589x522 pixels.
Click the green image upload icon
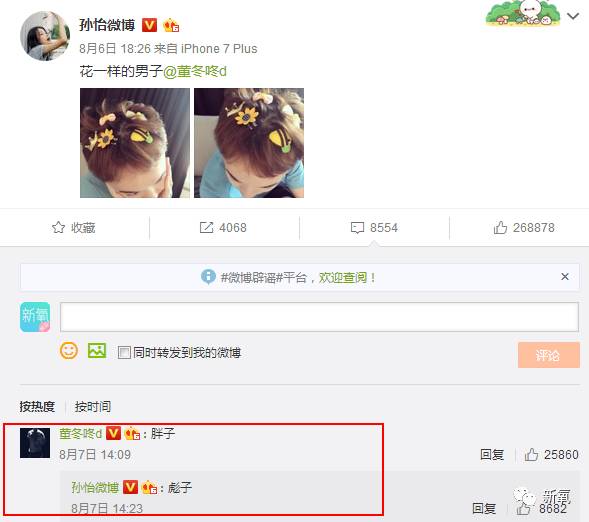[97, 351]
